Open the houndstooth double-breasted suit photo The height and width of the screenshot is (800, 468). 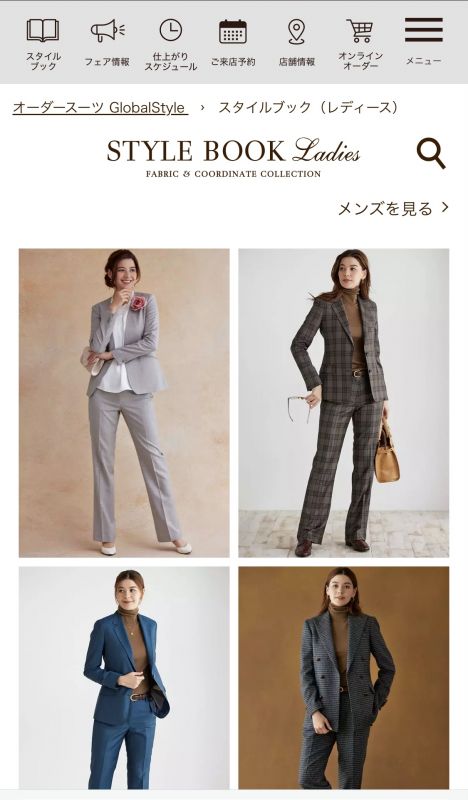tap(343, 678)
